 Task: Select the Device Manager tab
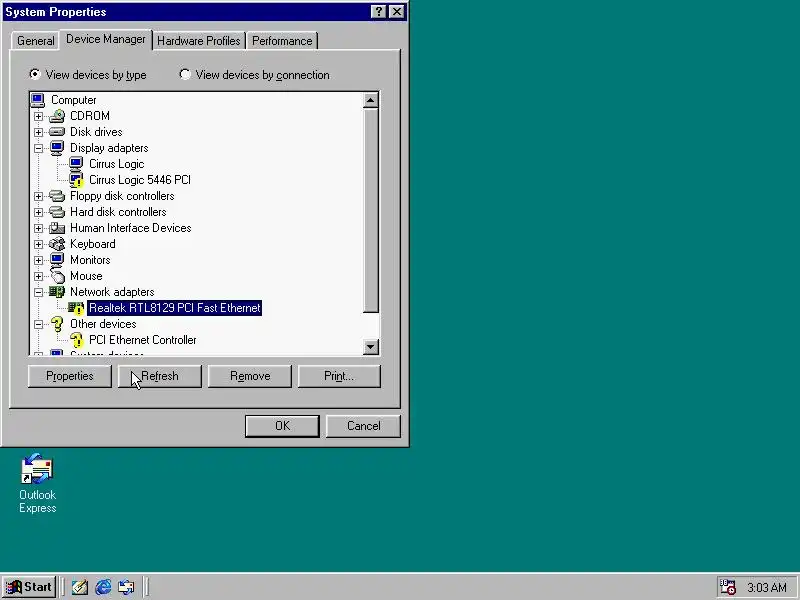click(x=106, y=39)
